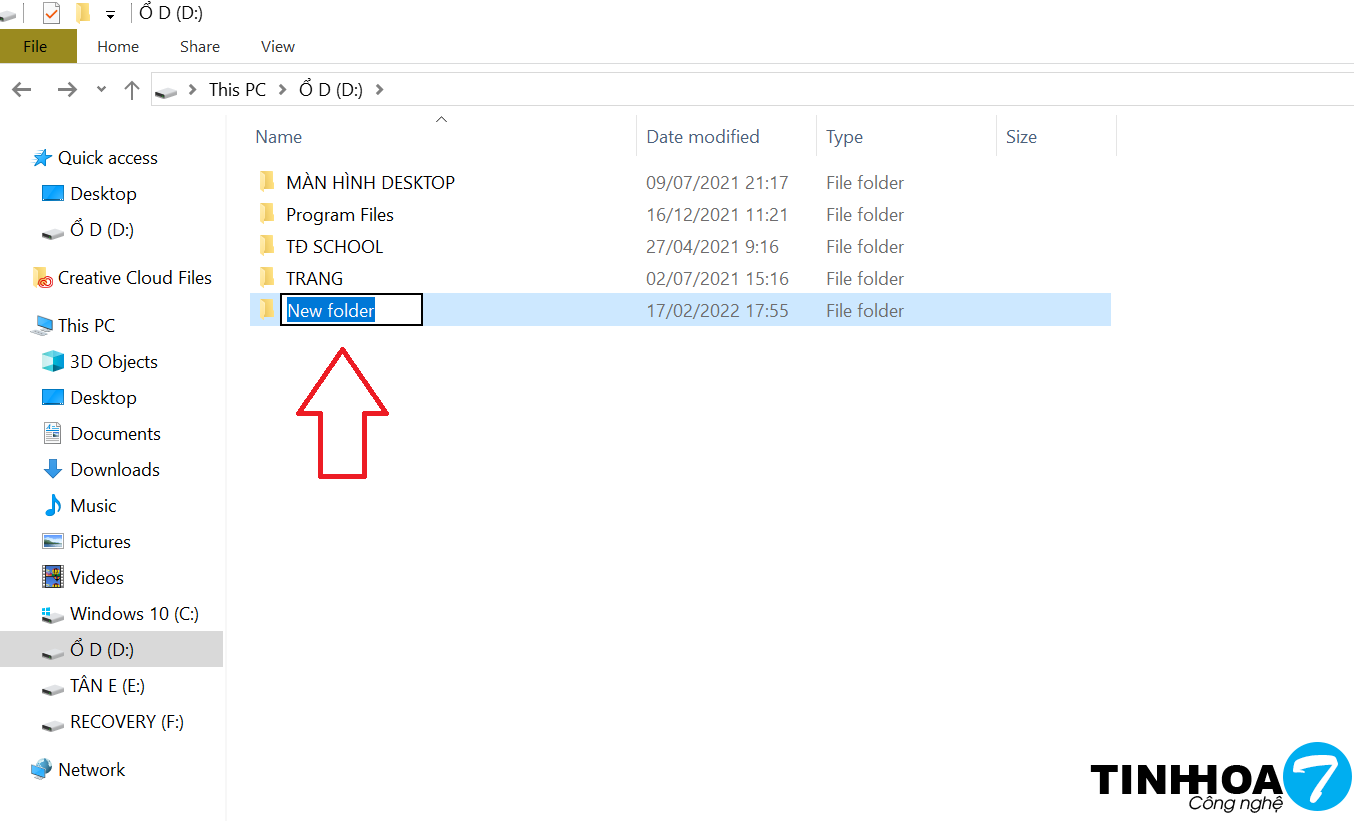The image size is (1354, 821).
Task: Click the Properties checkmark icon in title bar
Action: (51, 14)
